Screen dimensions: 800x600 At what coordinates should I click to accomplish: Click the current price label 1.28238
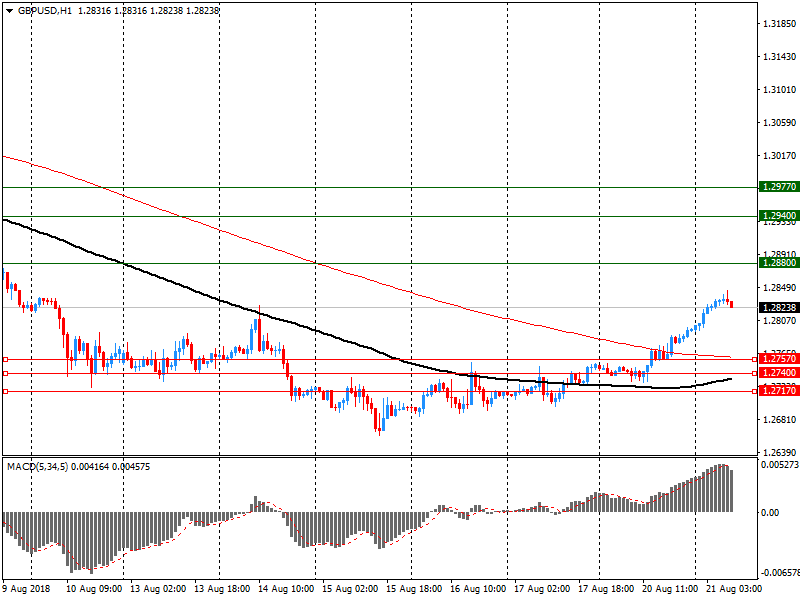779,307
